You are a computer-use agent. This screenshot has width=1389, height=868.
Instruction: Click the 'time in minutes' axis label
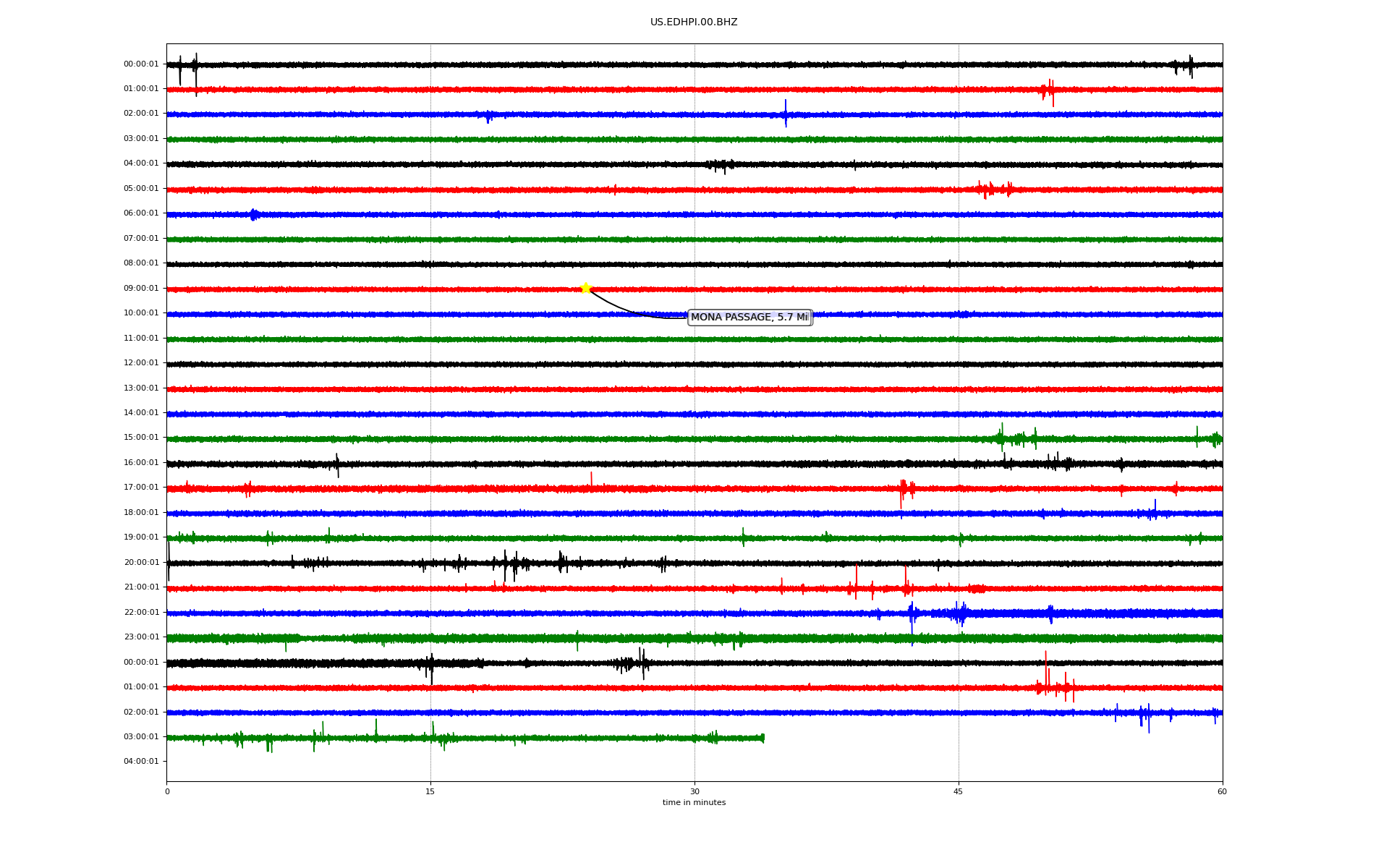[694, 803]
